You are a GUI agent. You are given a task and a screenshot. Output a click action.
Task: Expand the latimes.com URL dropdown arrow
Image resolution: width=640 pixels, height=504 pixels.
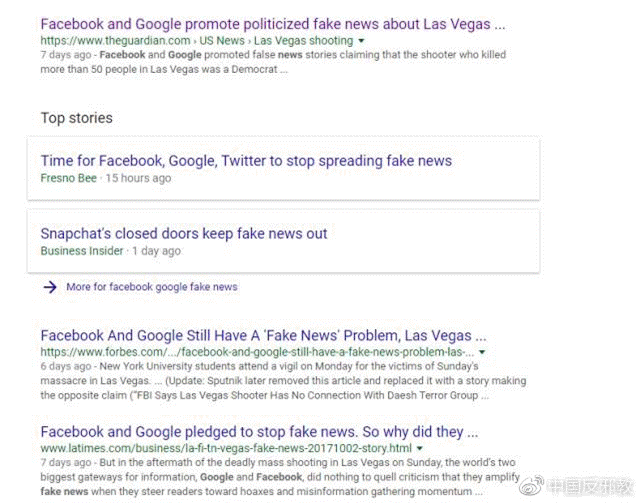[x=419, y=448]
